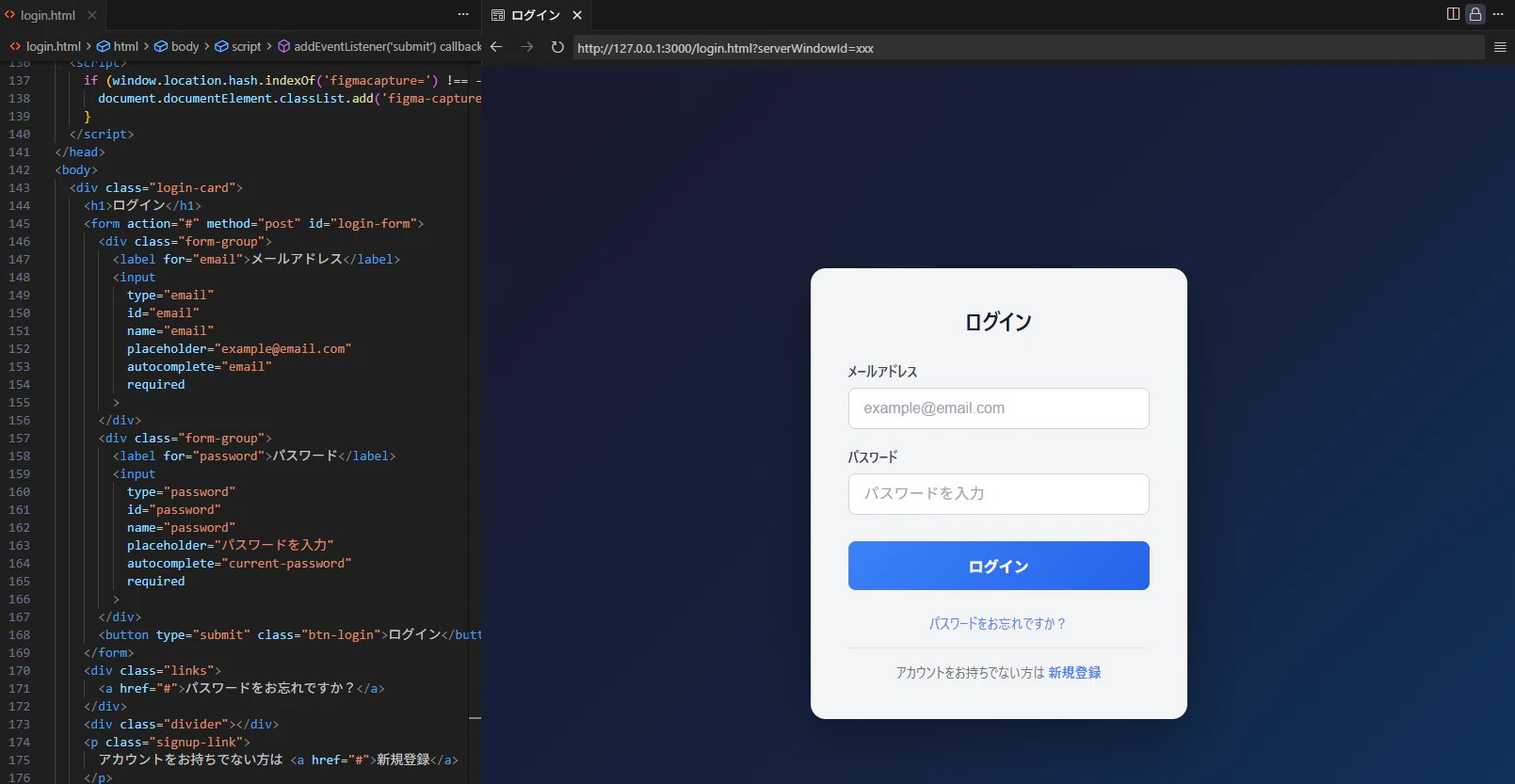
Task: Click the 新規登録 sign-up link
Action: [x=1074, y=673]
